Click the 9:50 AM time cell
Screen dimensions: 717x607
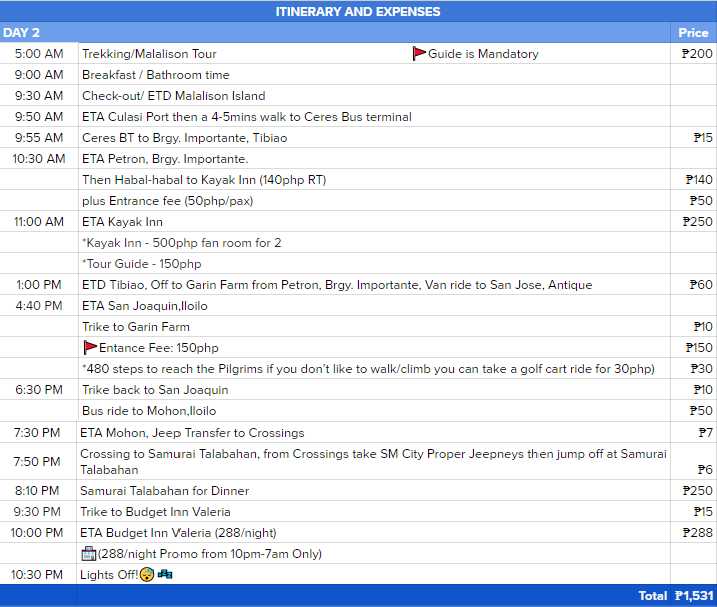point(39,117)
